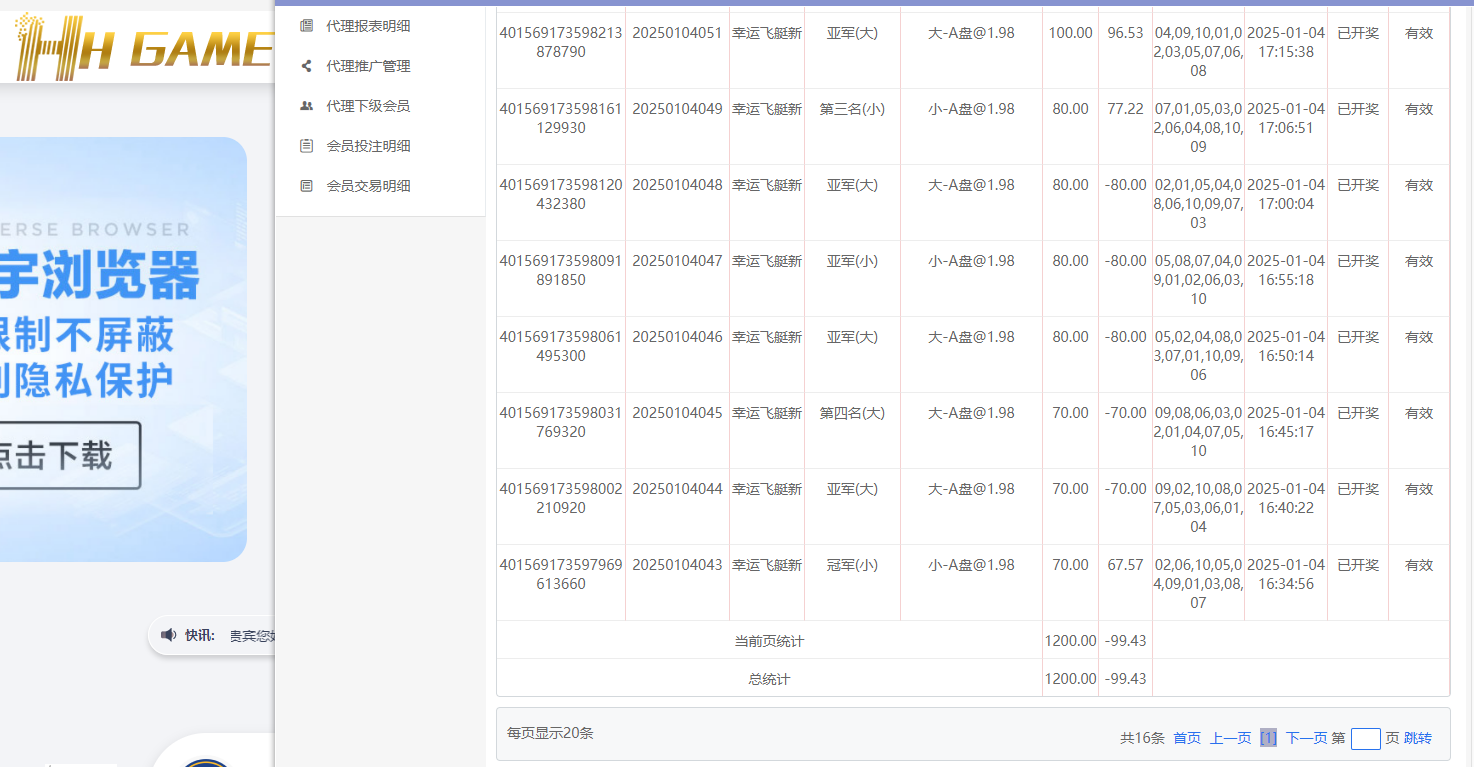Click the 总统计 total statistics row
1474x767 pixels.
click(767, 678)
